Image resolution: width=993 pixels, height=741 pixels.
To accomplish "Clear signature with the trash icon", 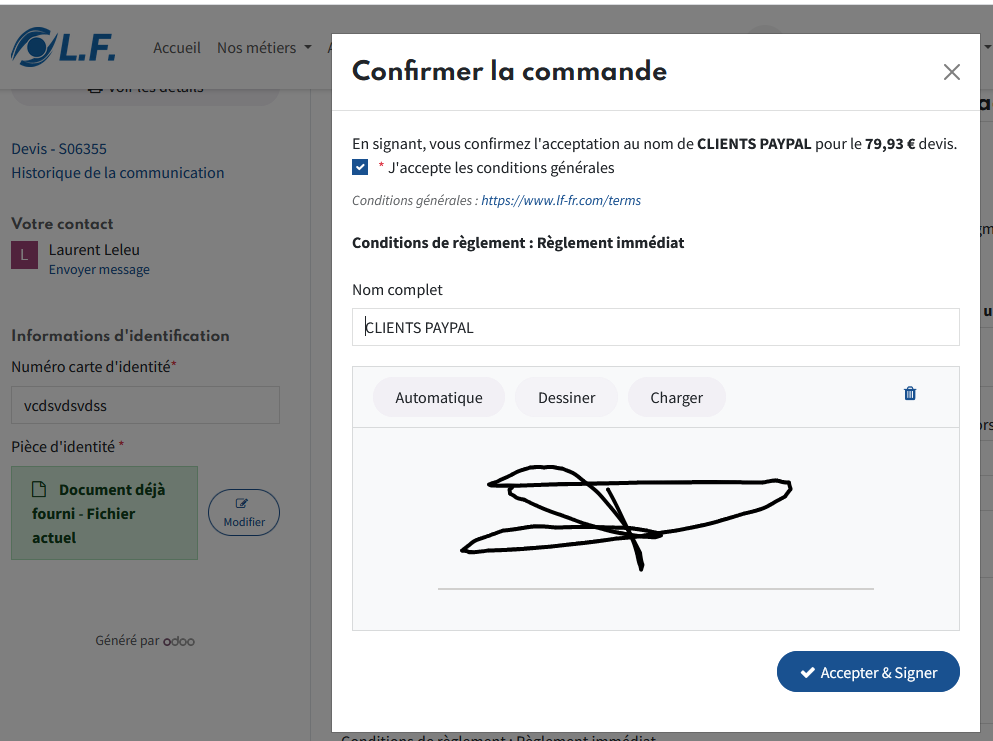I will point(909,393).
